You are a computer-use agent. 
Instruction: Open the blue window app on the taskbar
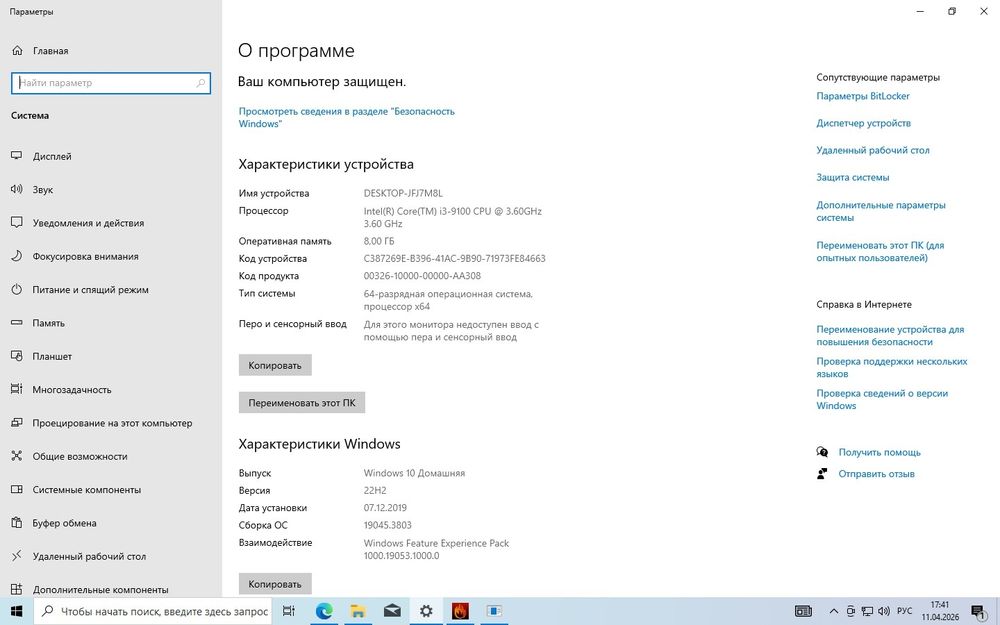click(x=494, y=611)
